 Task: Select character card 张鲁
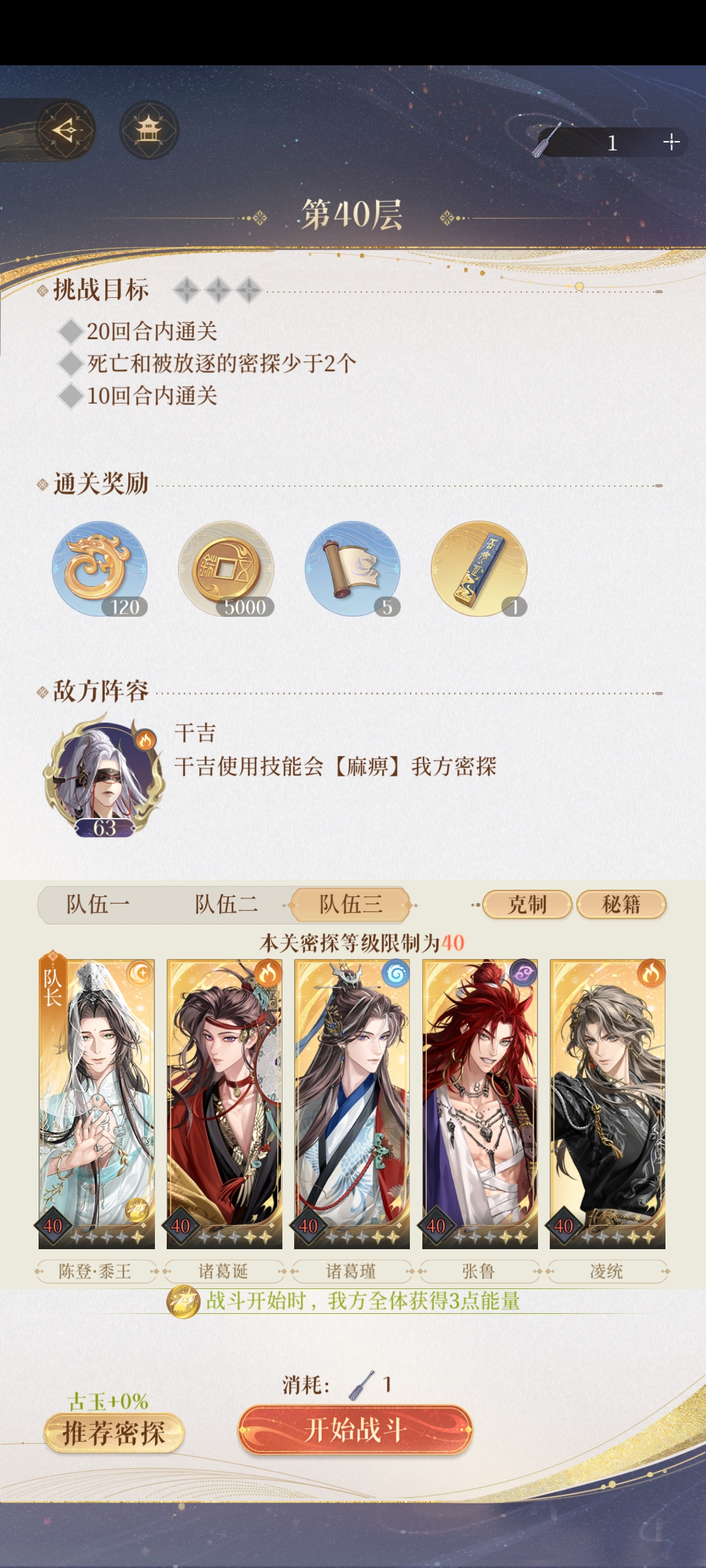[480, 1103]
